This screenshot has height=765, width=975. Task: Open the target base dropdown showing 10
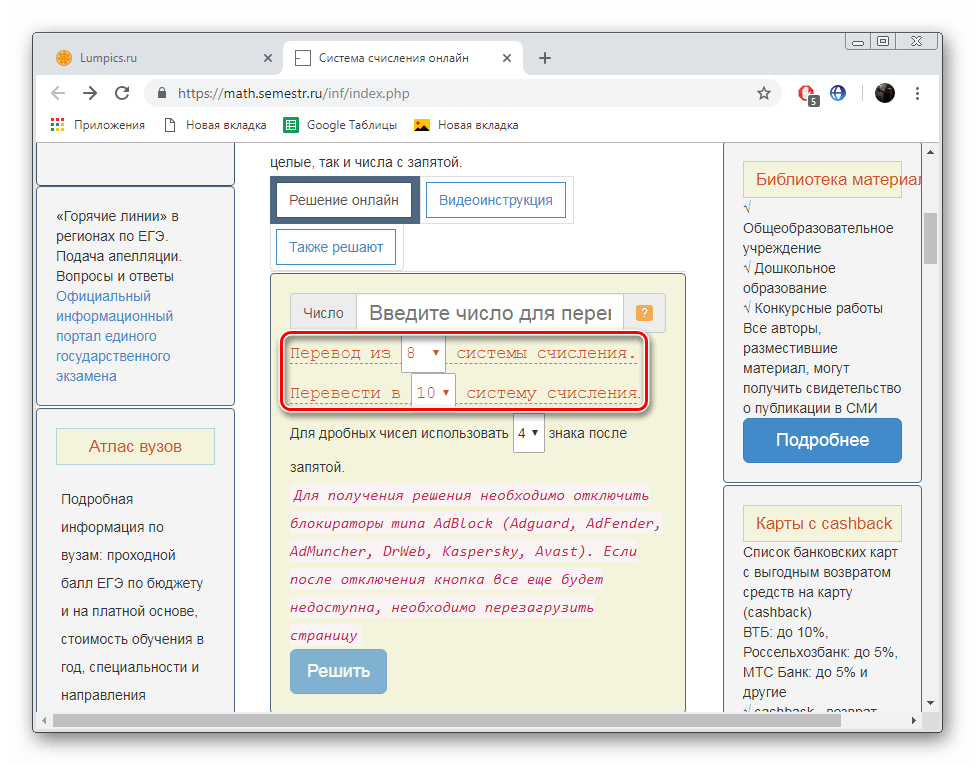433,392
